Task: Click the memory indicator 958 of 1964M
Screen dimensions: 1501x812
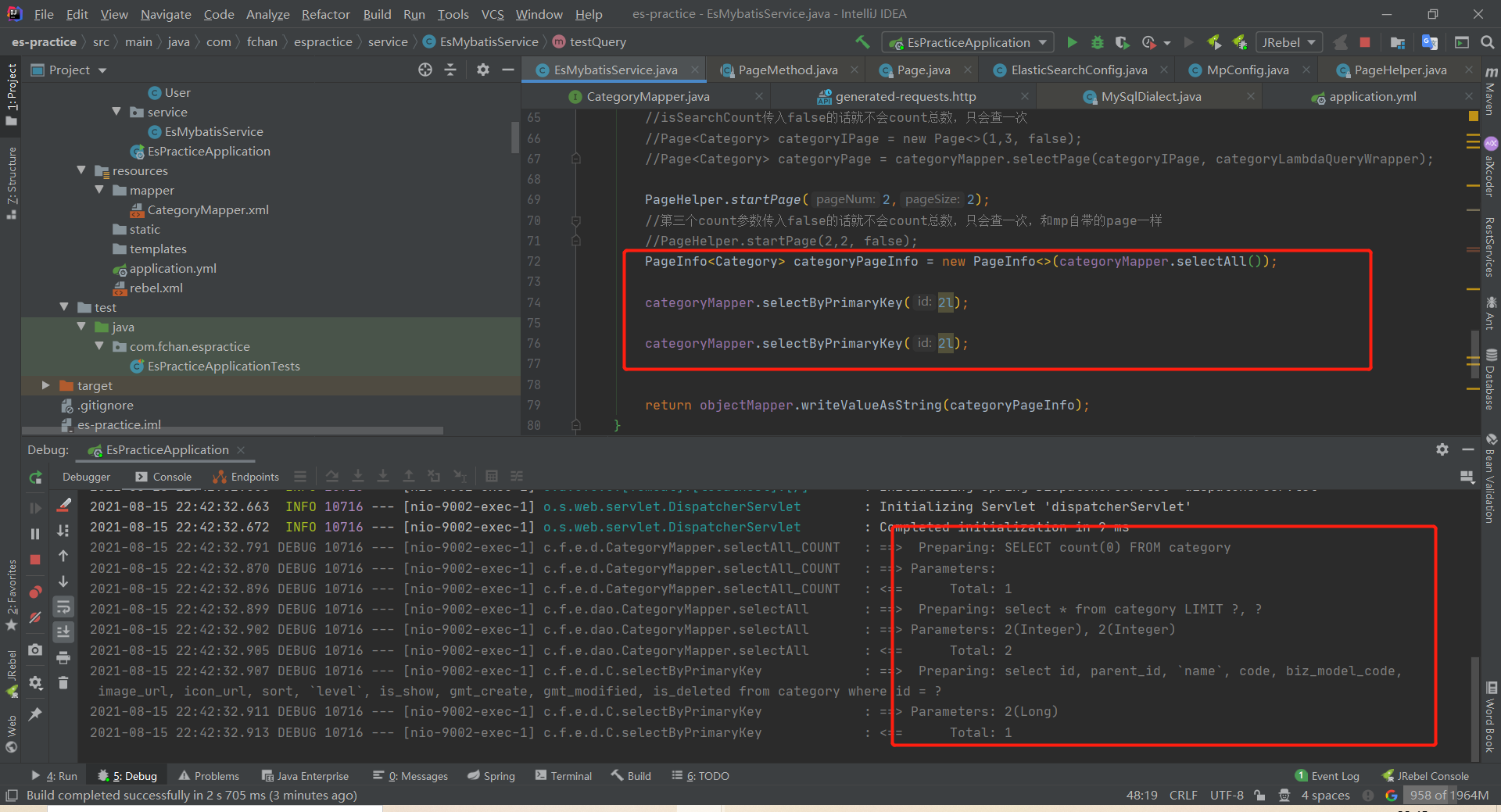Action: pos(1449,795)
